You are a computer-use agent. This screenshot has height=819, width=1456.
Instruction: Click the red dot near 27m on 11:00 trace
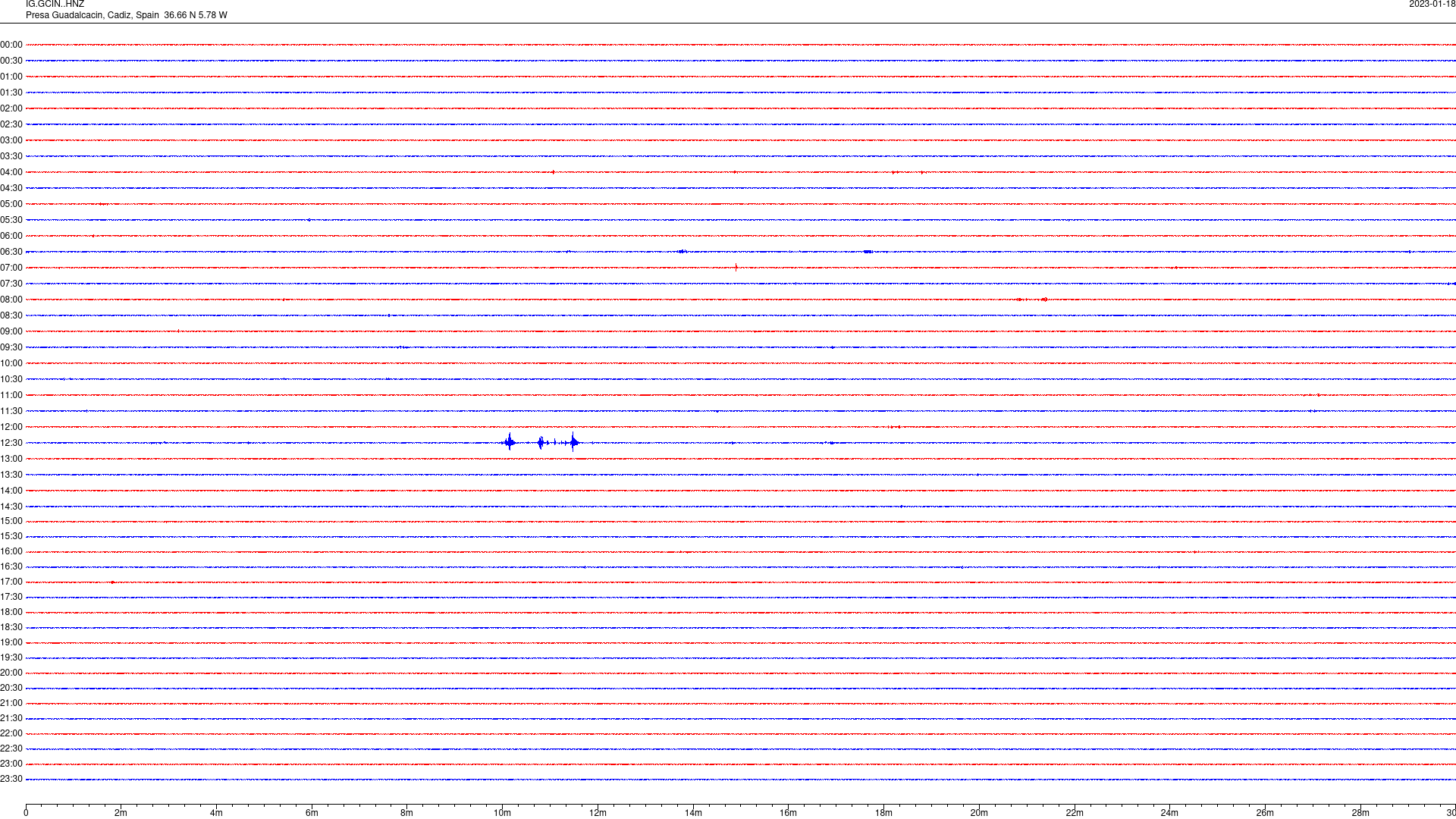pos(1318,395)
